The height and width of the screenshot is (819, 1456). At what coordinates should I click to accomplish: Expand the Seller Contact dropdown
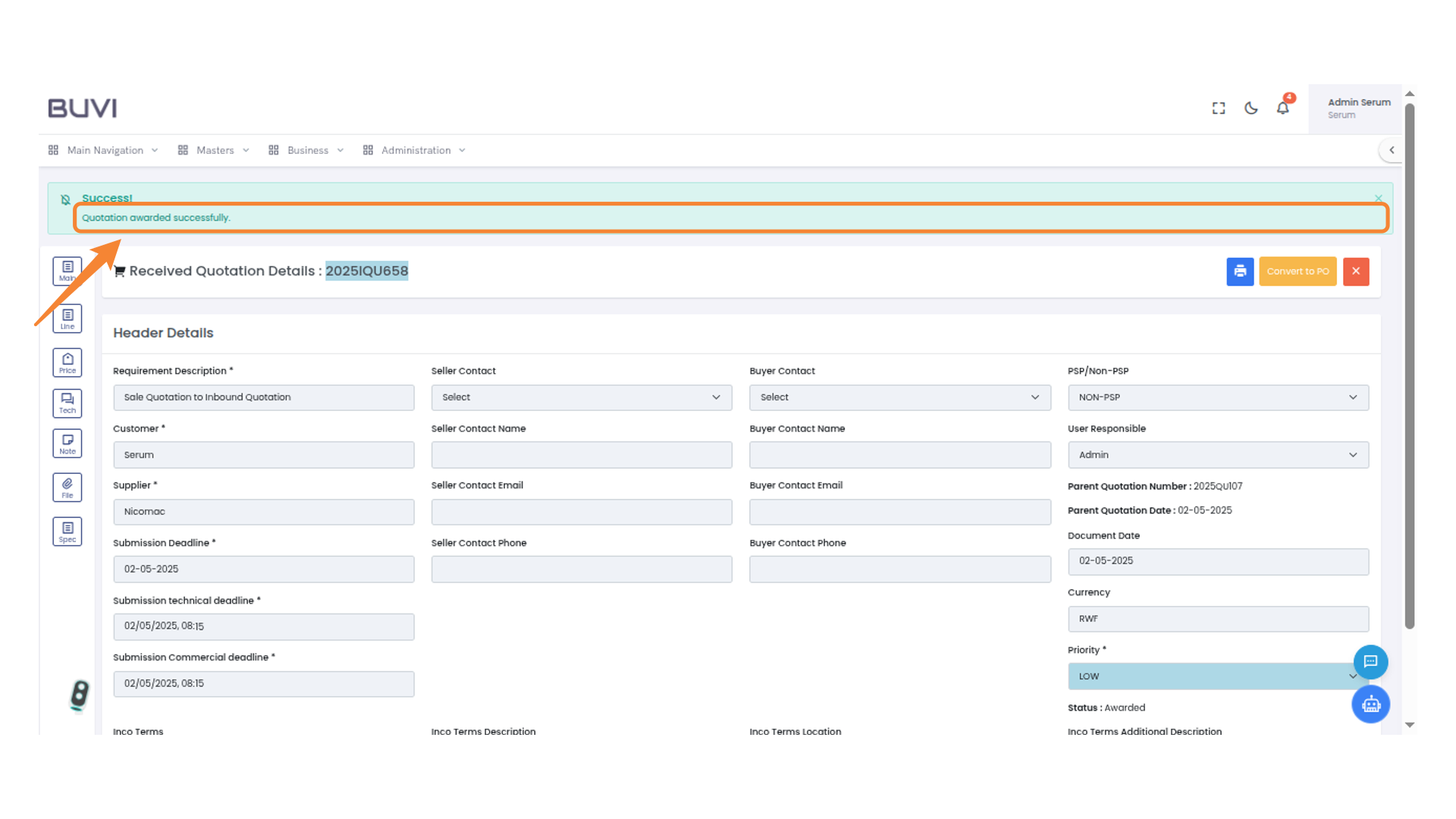pyautogui.click(x=581, y=397)
